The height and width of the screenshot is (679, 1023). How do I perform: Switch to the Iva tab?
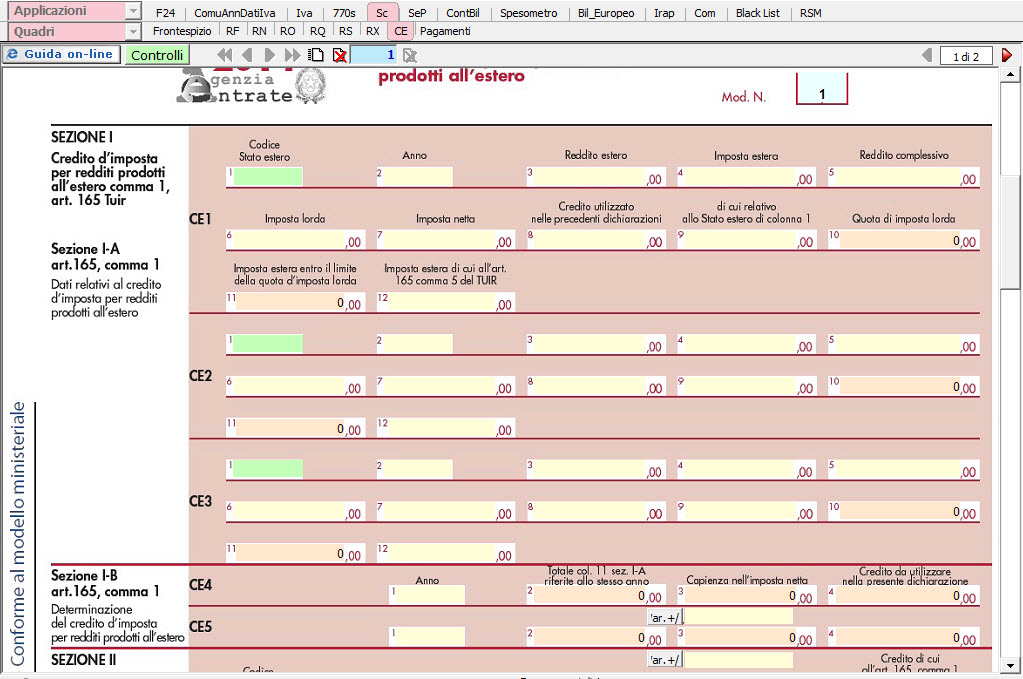tap(304, 13)
